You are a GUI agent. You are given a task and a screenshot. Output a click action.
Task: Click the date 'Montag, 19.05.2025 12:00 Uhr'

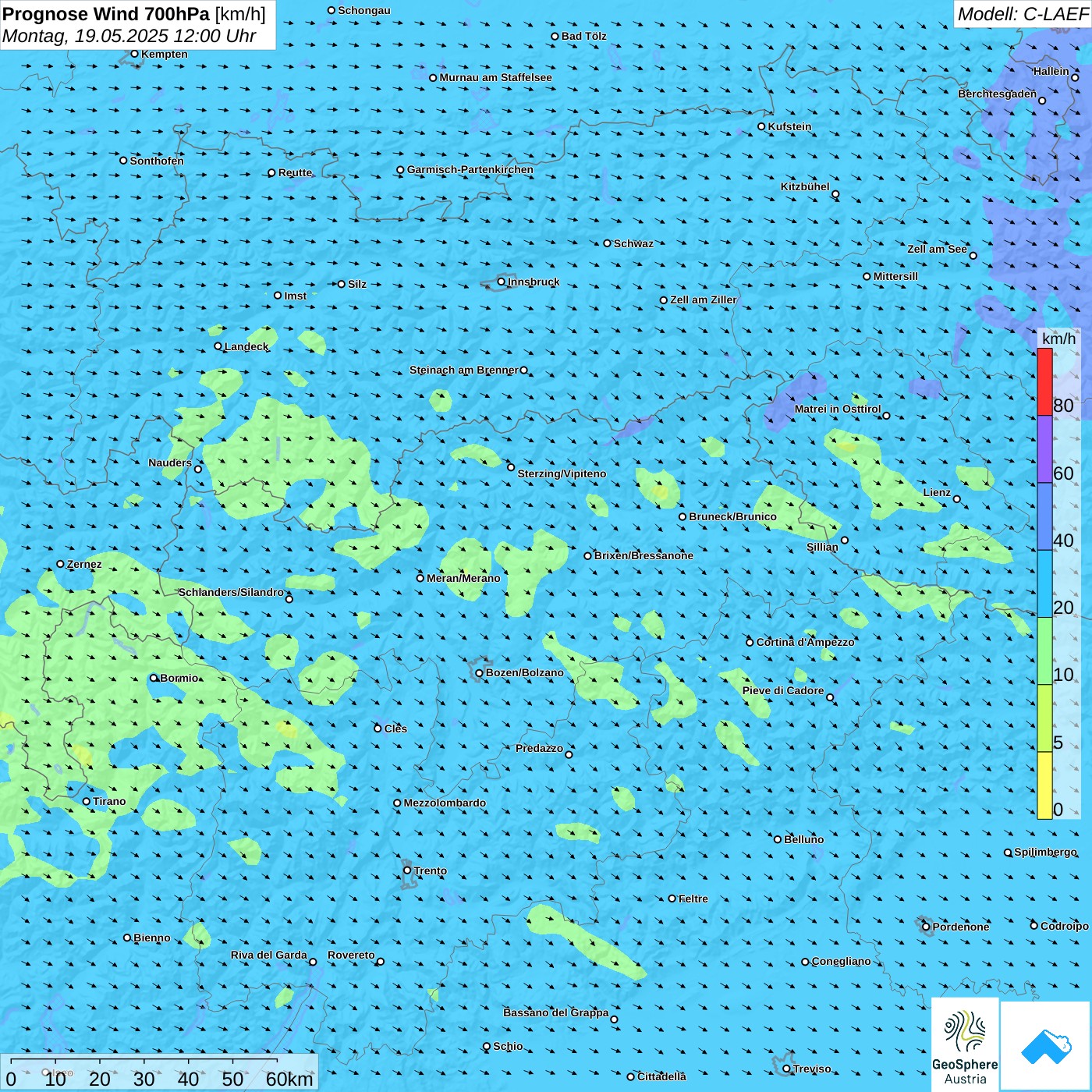pyautogui.click(x=129, y=36)
